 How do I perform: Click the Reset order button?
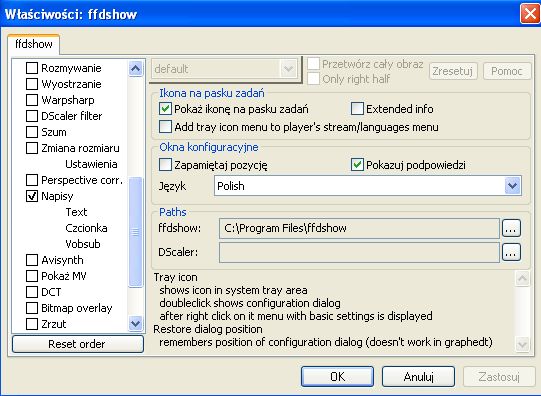78,344
